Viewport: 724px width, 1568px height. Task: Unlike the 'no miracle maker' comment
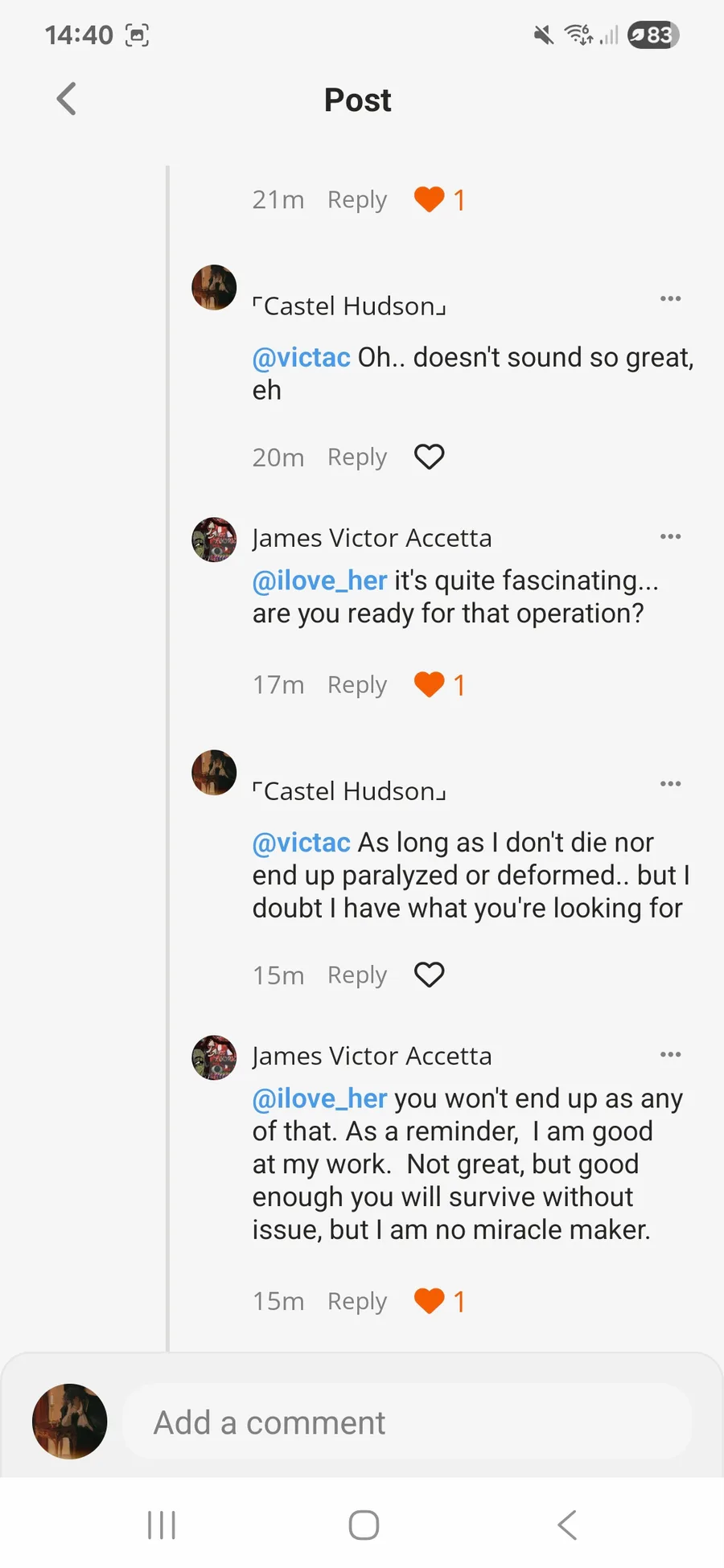(429, 1301)
